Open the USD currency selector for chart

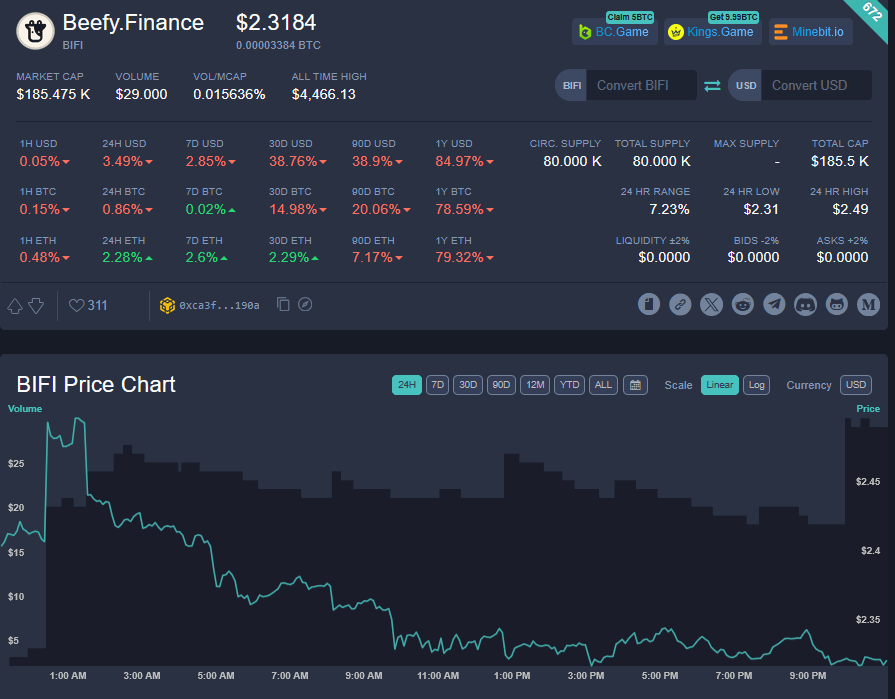point(856,385)
